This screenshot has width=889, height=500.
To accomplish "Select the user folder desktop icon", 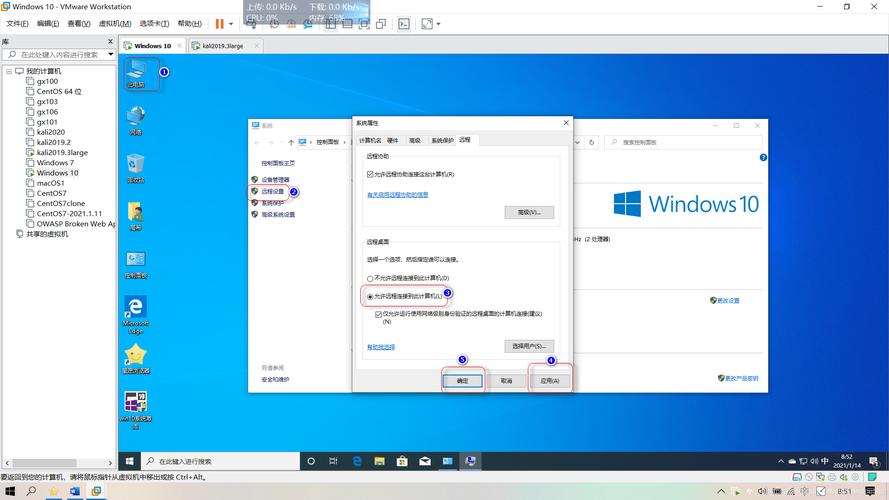I will [x=136, y=216].
